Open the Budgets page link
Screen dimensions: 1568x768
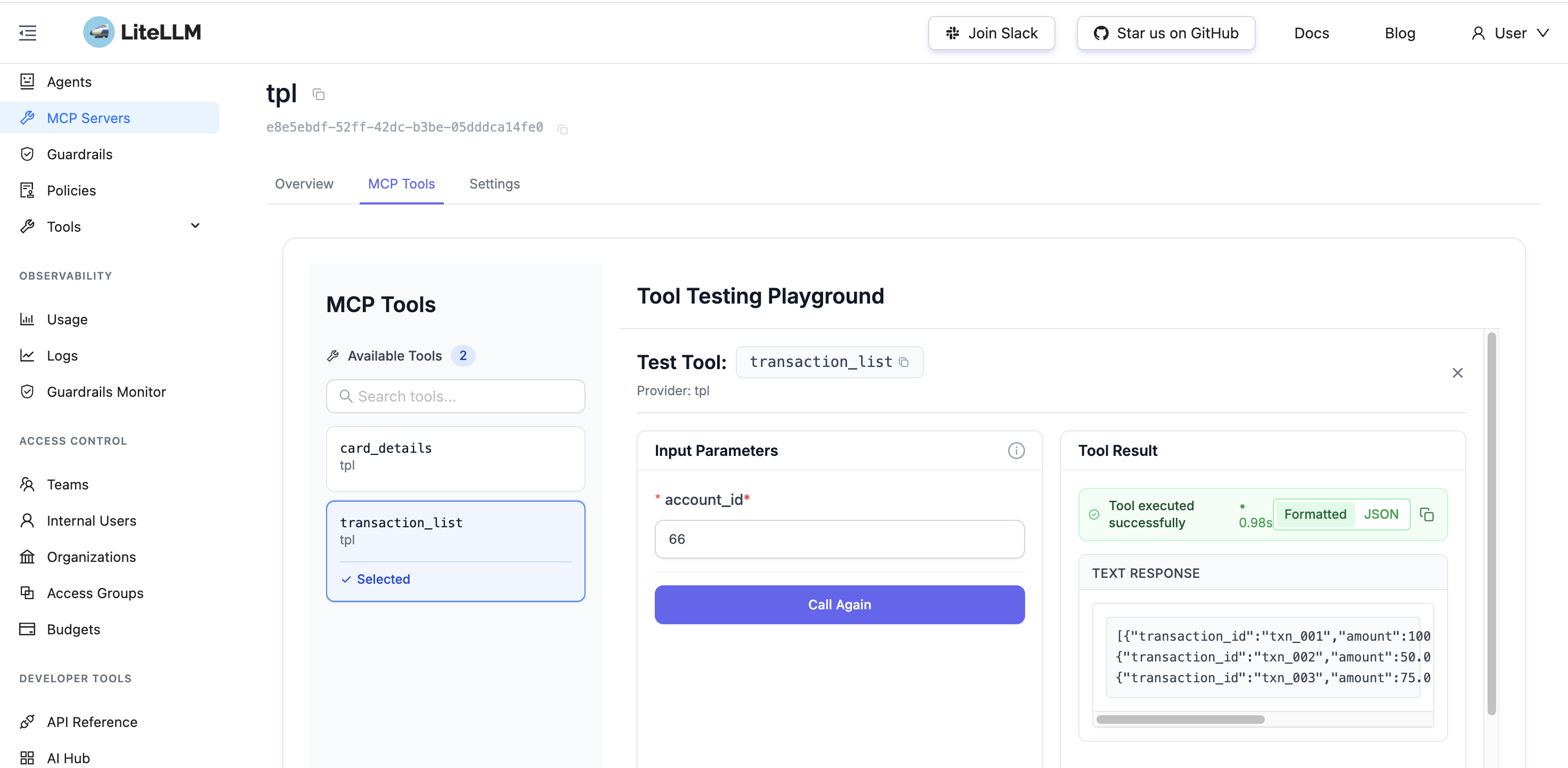coord(110,629)
